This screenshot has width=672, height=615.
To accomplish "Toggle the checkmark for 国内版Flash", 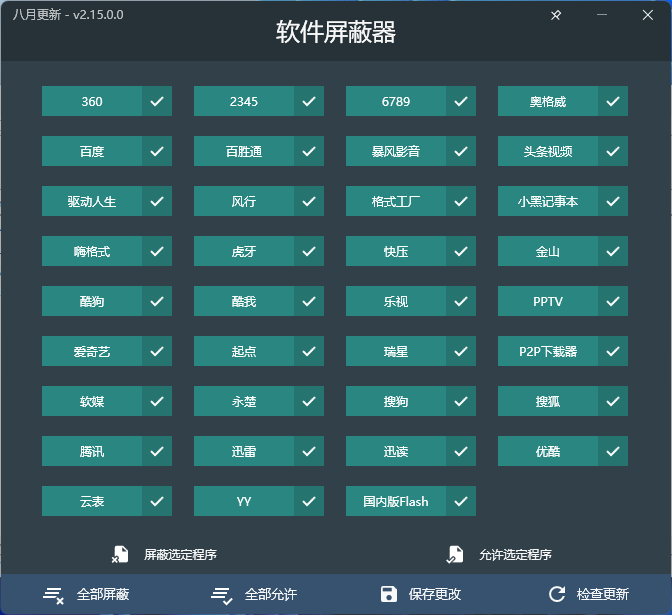I will 461,501.
